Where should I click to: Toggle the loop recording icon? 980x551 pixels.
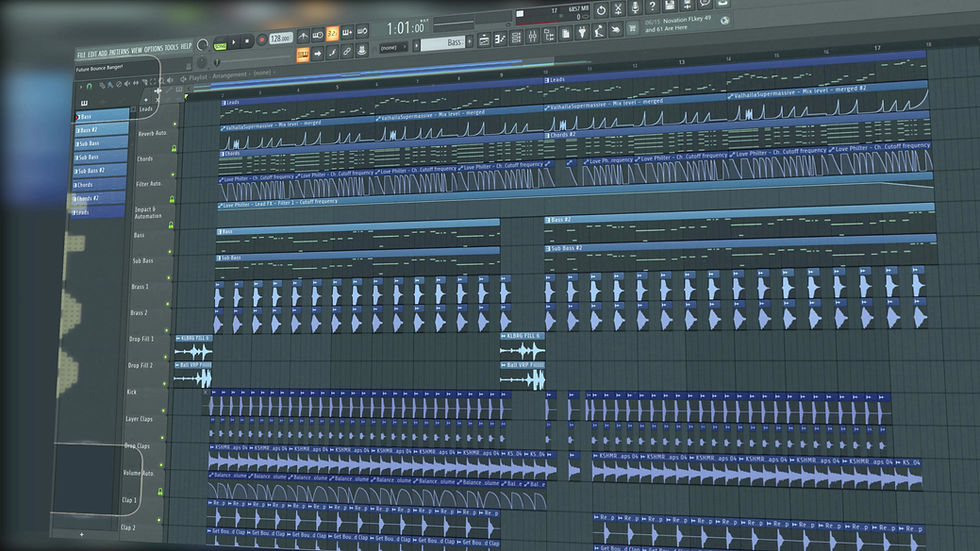click(x=362, y=32)
